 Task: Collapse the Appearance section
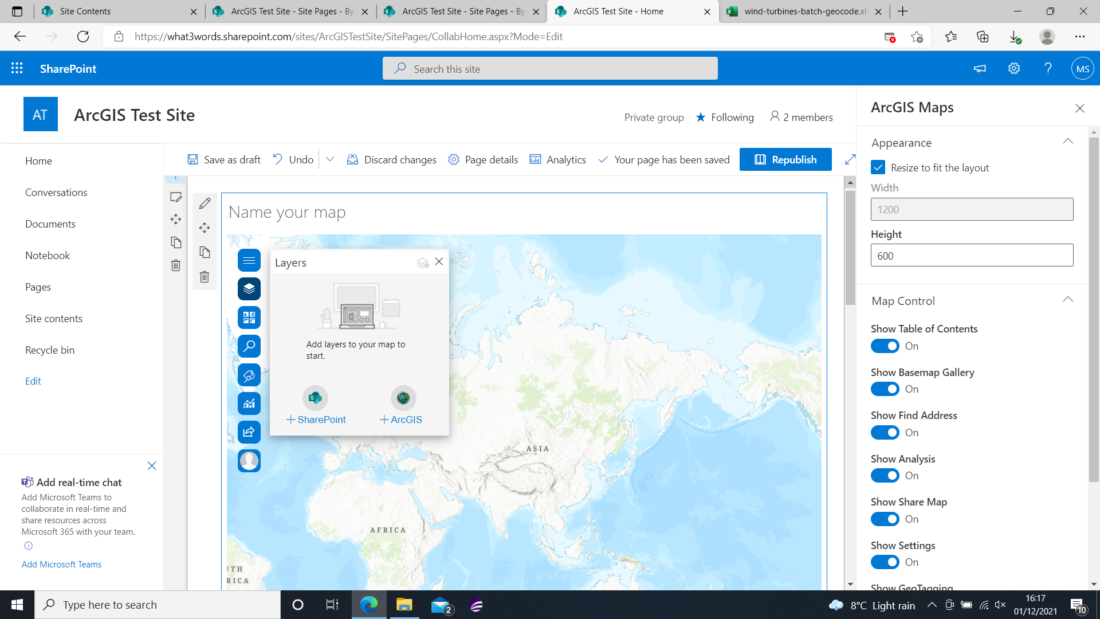tap(1068, 142)
